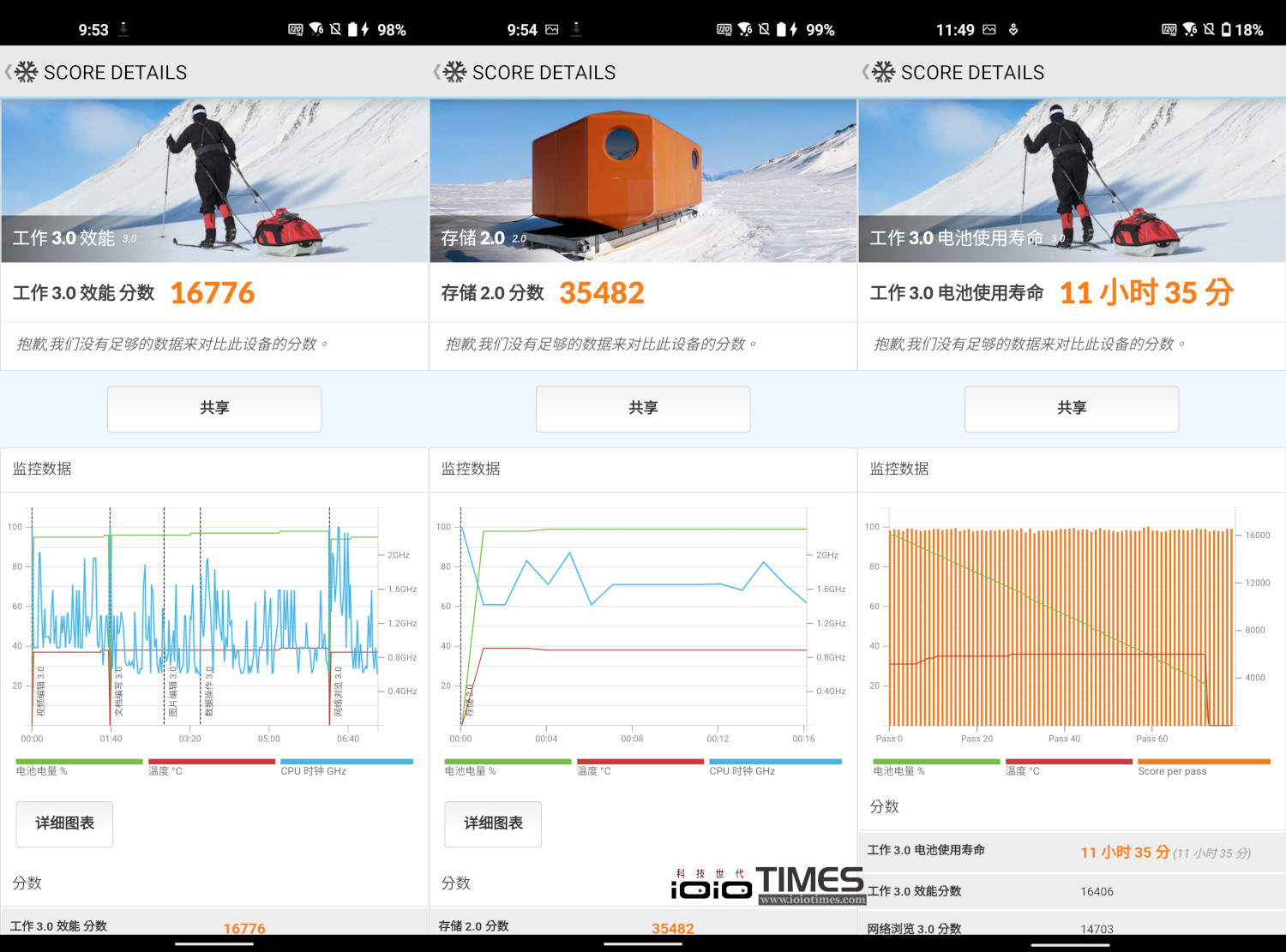
Task: Tap 共享 under the 11 小时 35 分 result
Action: pos(1072,409)
